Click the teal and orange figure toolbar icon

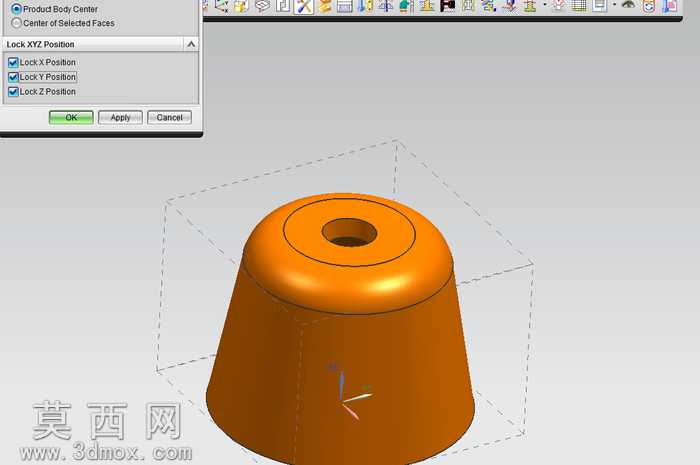pyautogui.click(x=406, y=6)
